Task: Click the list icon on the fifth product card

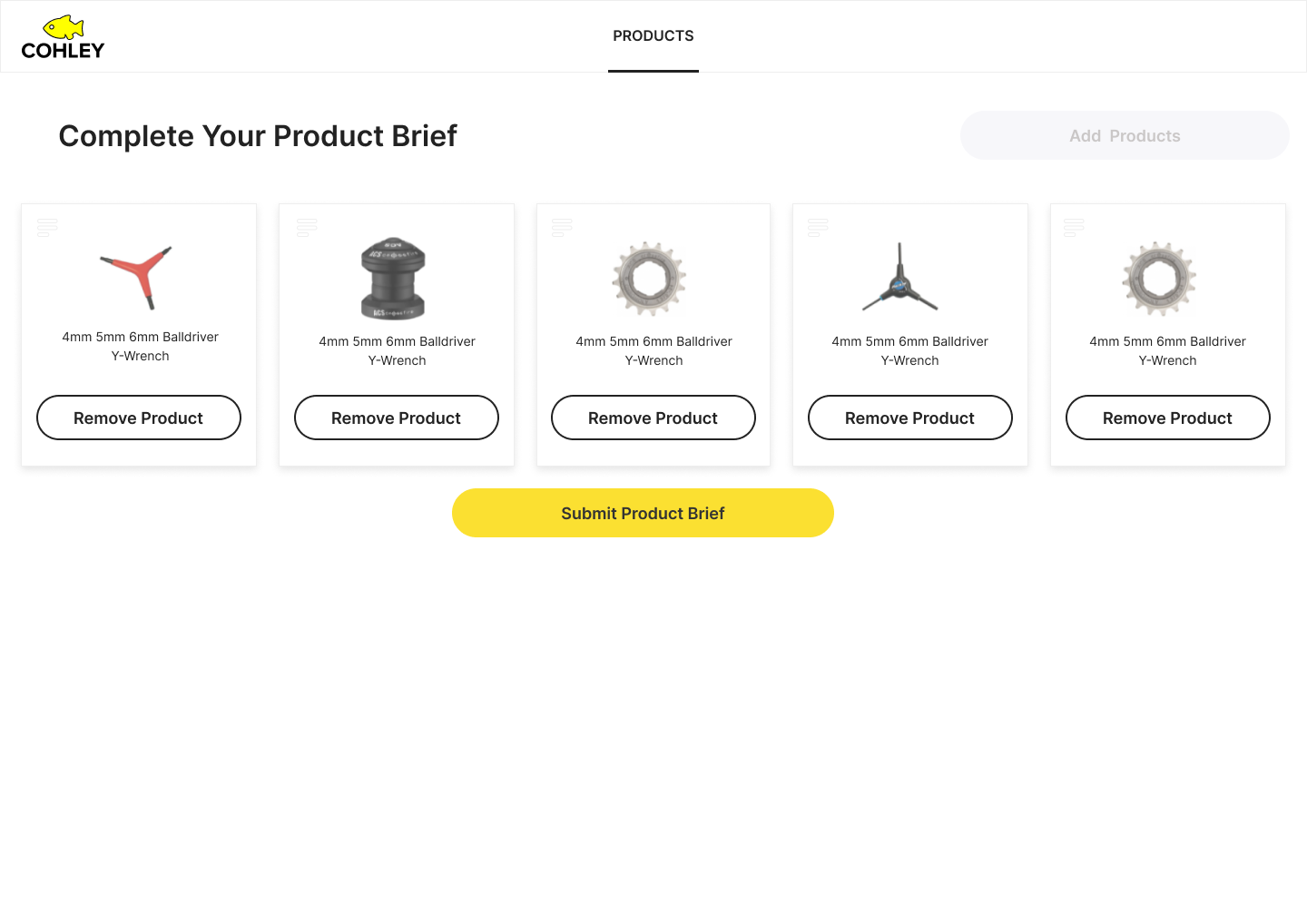Action: [1074, 227]
